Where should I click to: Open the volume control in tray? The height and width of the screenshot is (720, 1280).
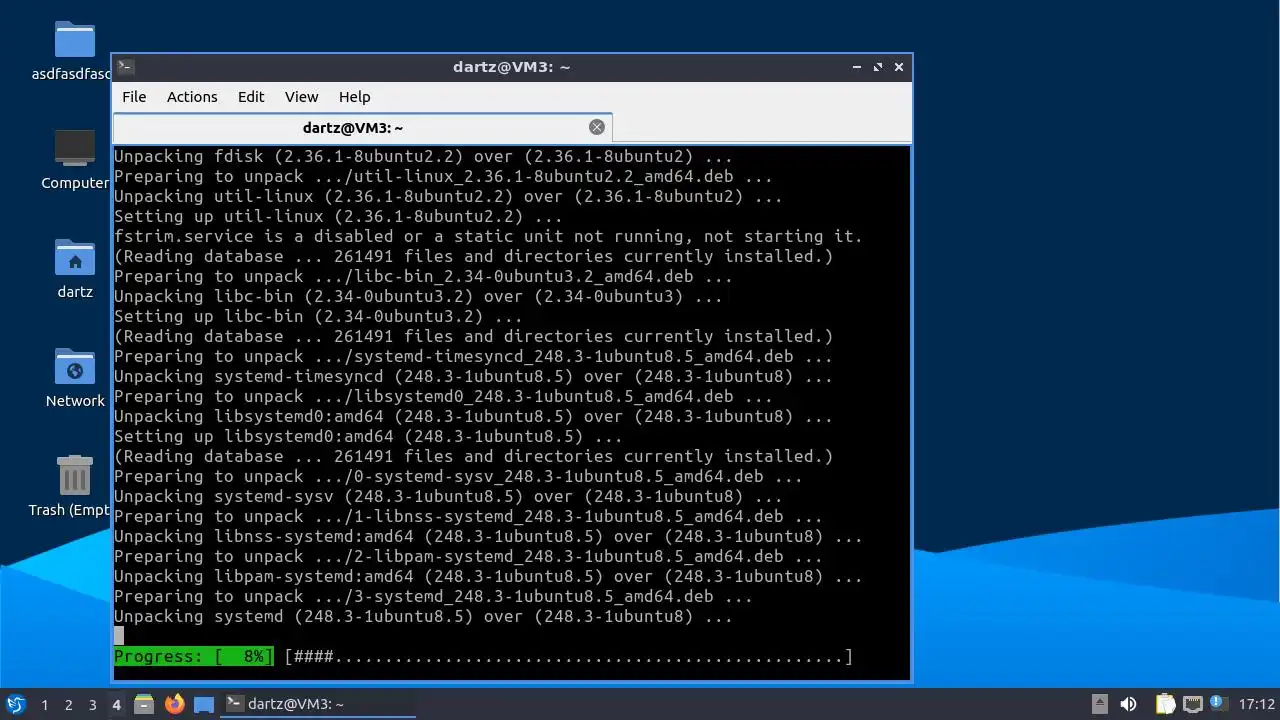coord(1128,704)
